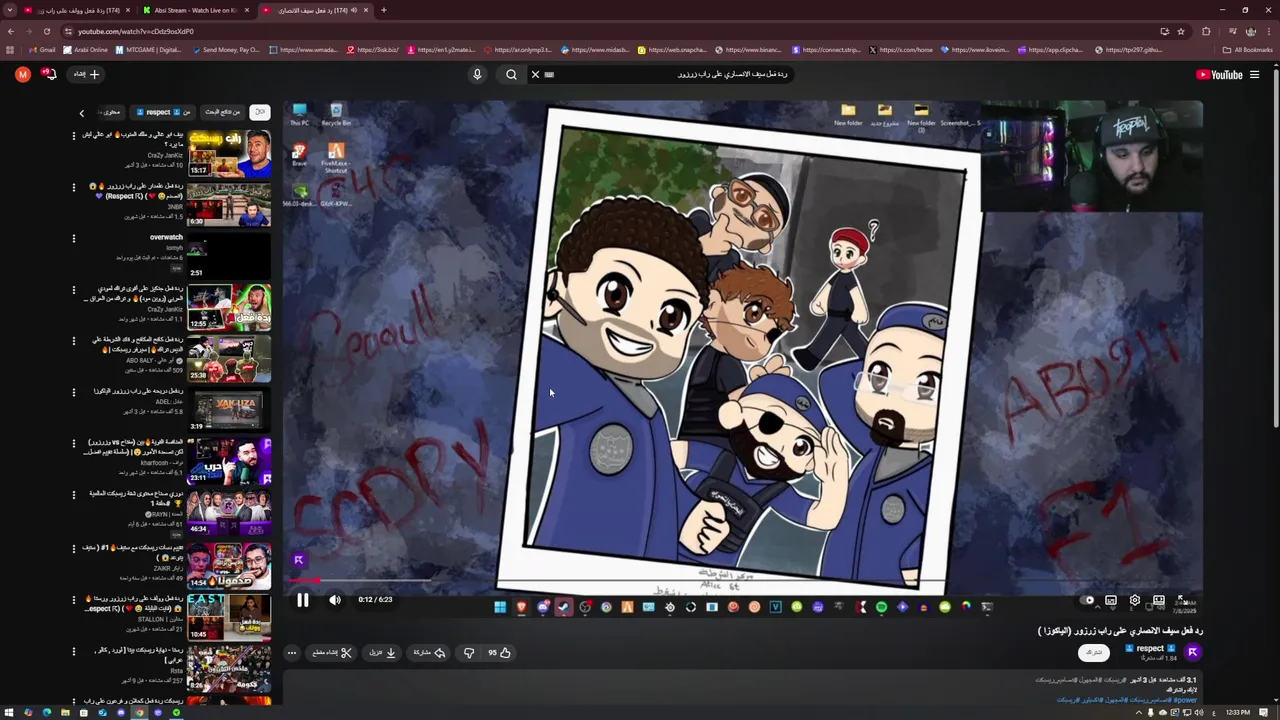Mute the video with the speaker icon

click(x=335, y=600)
